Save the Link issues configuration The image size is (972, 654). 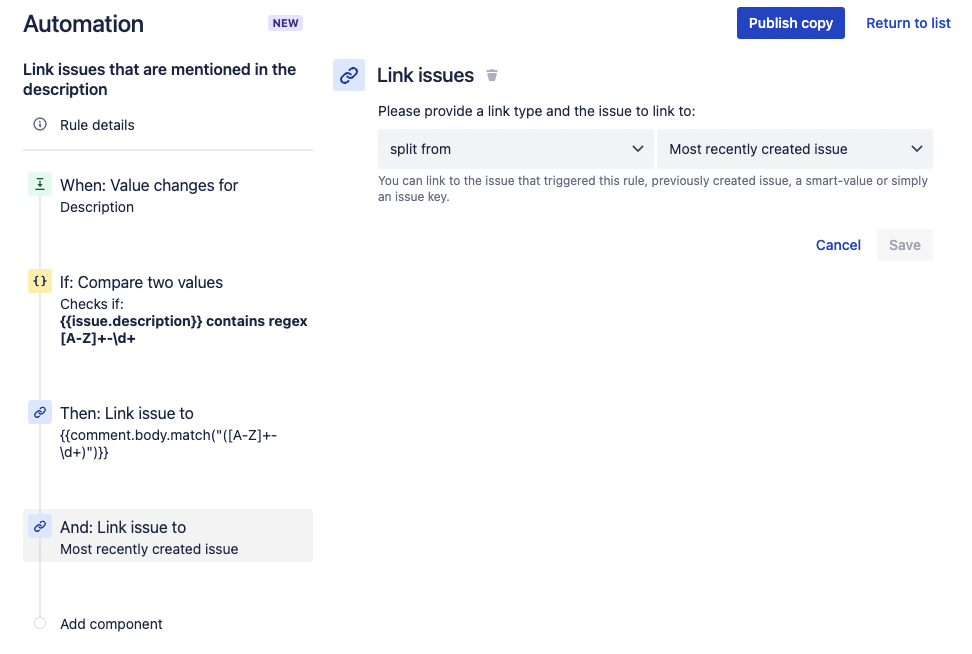point(904,244)
